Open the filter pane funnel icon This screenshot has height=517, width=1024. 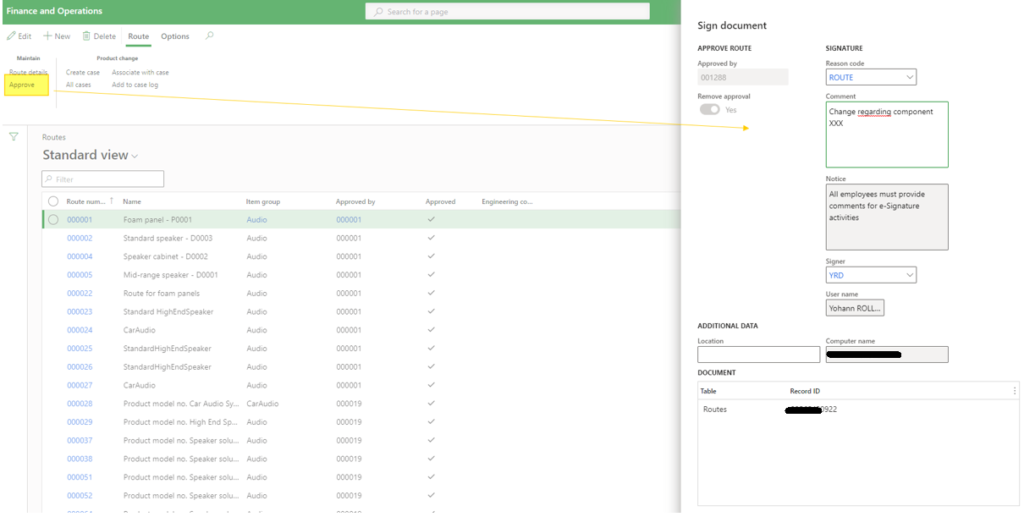[x=13, y=137]
